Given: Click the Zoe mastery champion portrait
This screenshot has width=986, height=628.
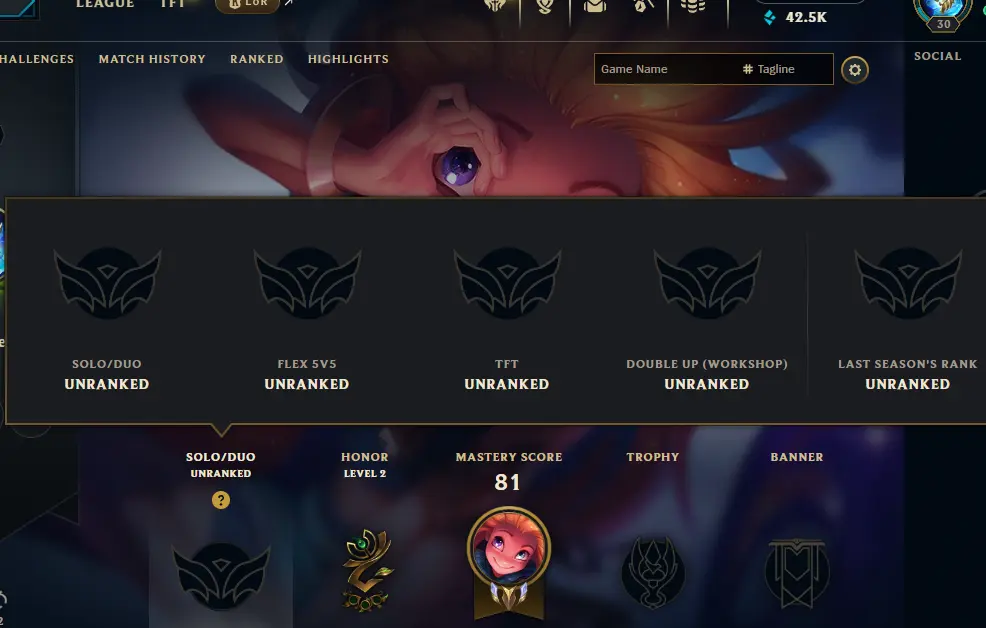Looking at the screenshot, I should point(509,549).
